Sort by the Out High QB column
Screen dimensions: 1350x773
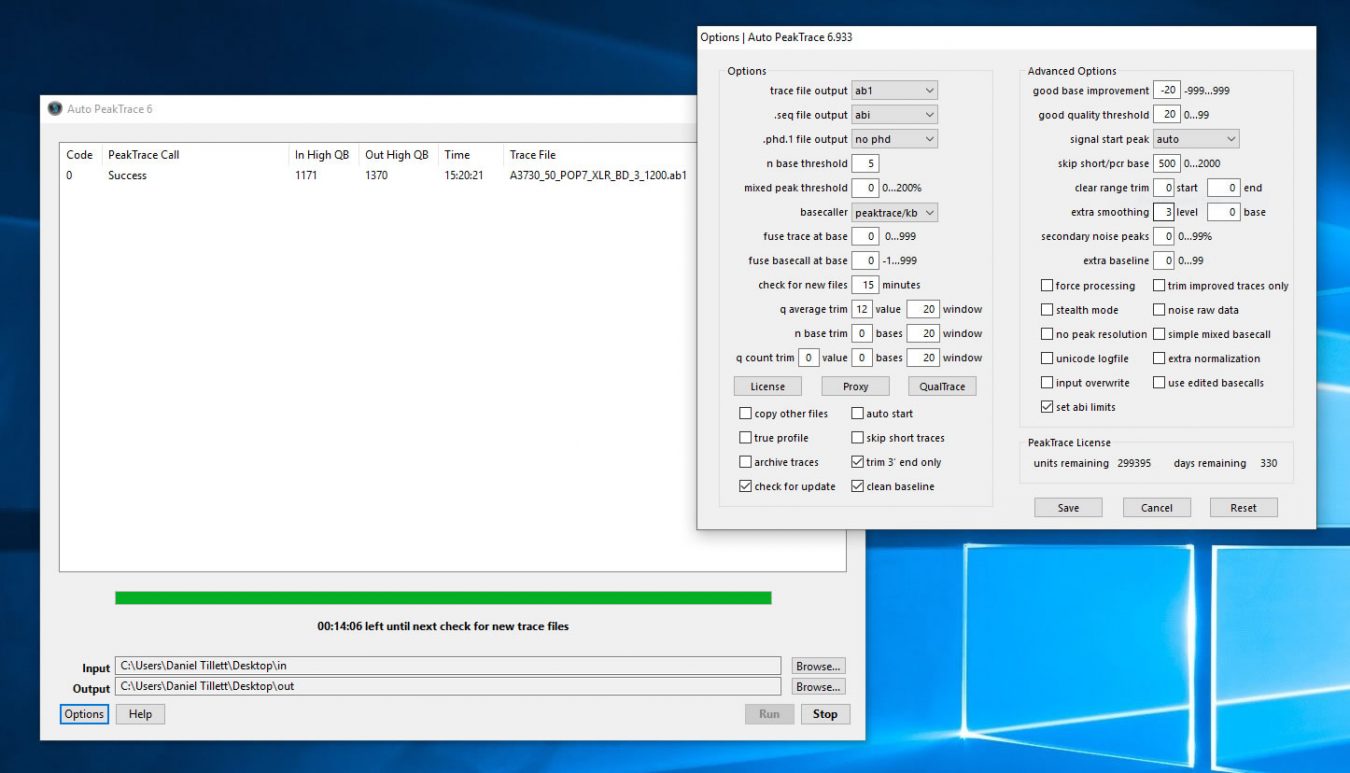click(396, 155)
